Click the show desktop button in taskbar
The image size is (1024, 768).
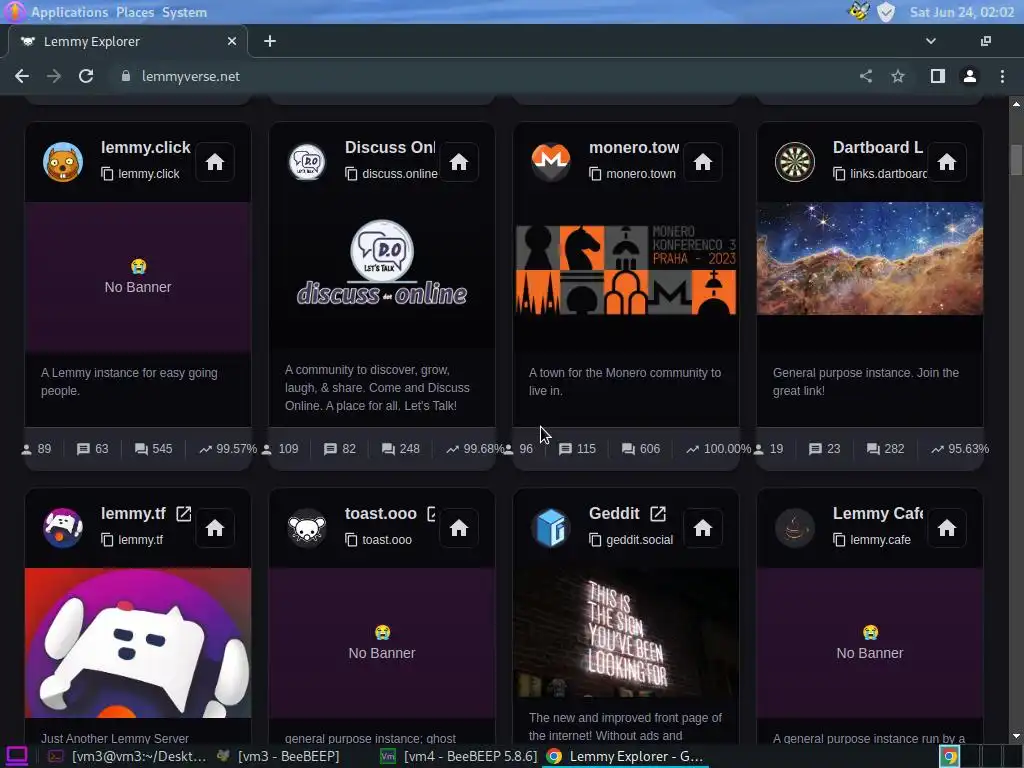[x=16, y=756]
